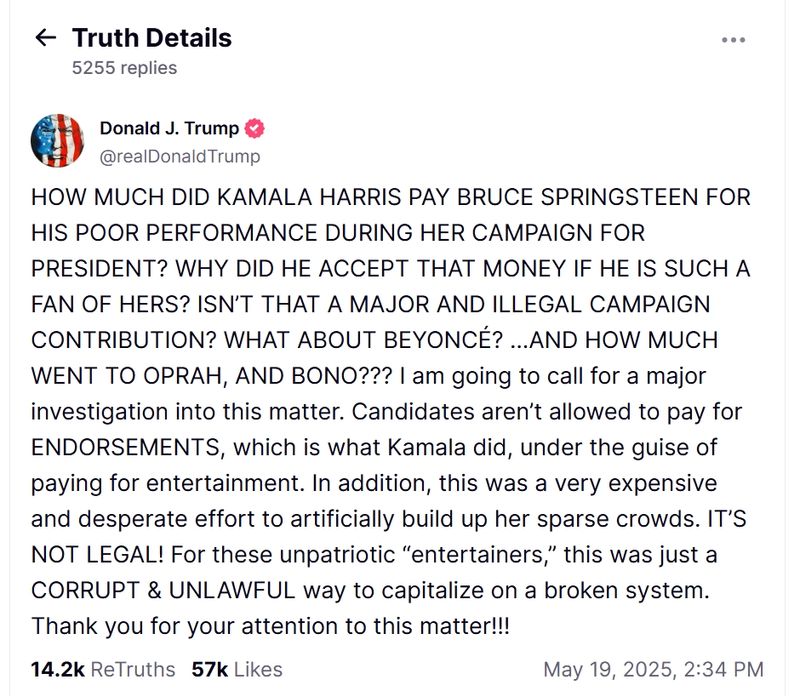Click the 5255 replies count
This screenshot has height=696, width=800.
point(124,68)
